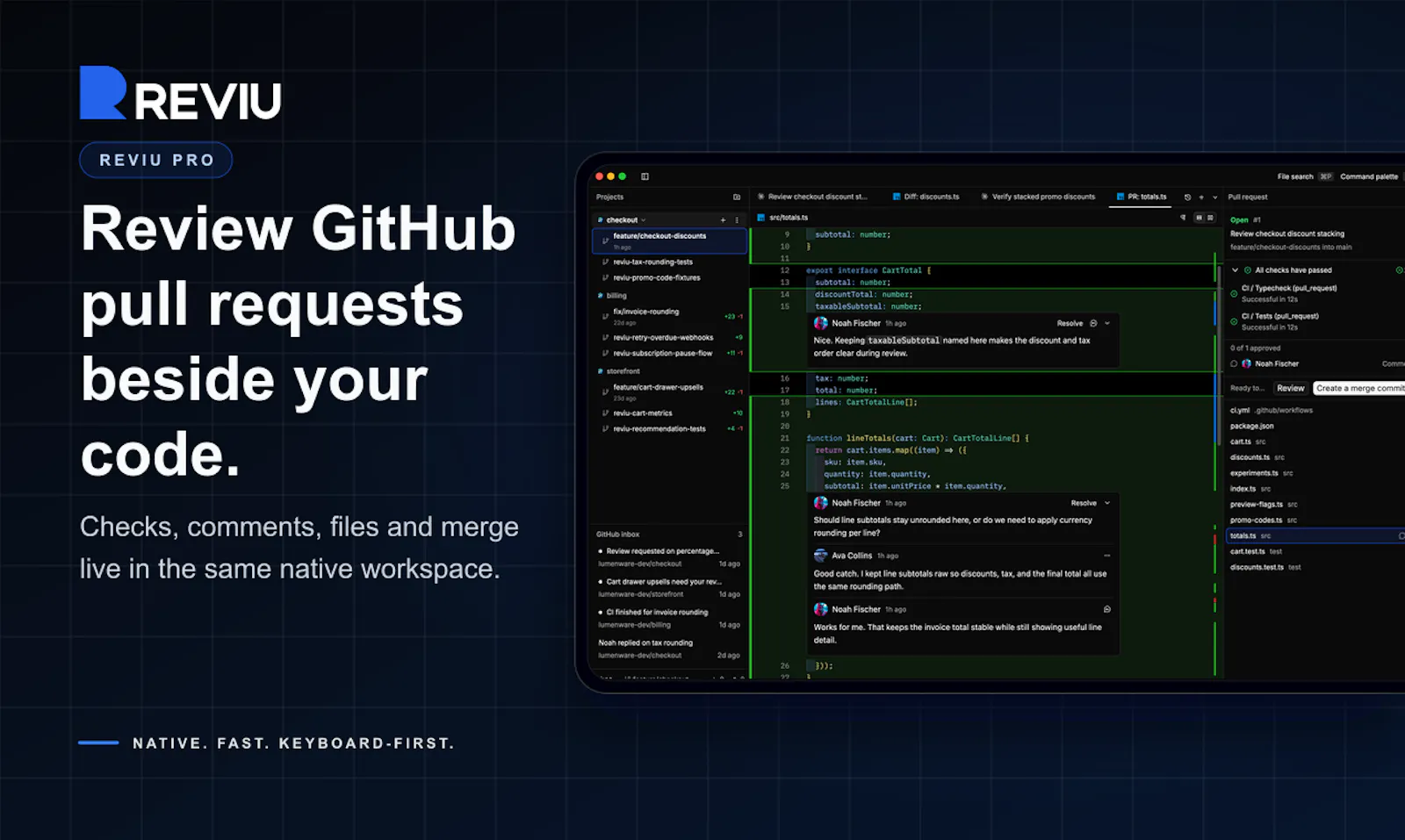The image size is (1405, 840).
Task: Open CI / Tests check status icon
Action: [x=1234, y=321]
